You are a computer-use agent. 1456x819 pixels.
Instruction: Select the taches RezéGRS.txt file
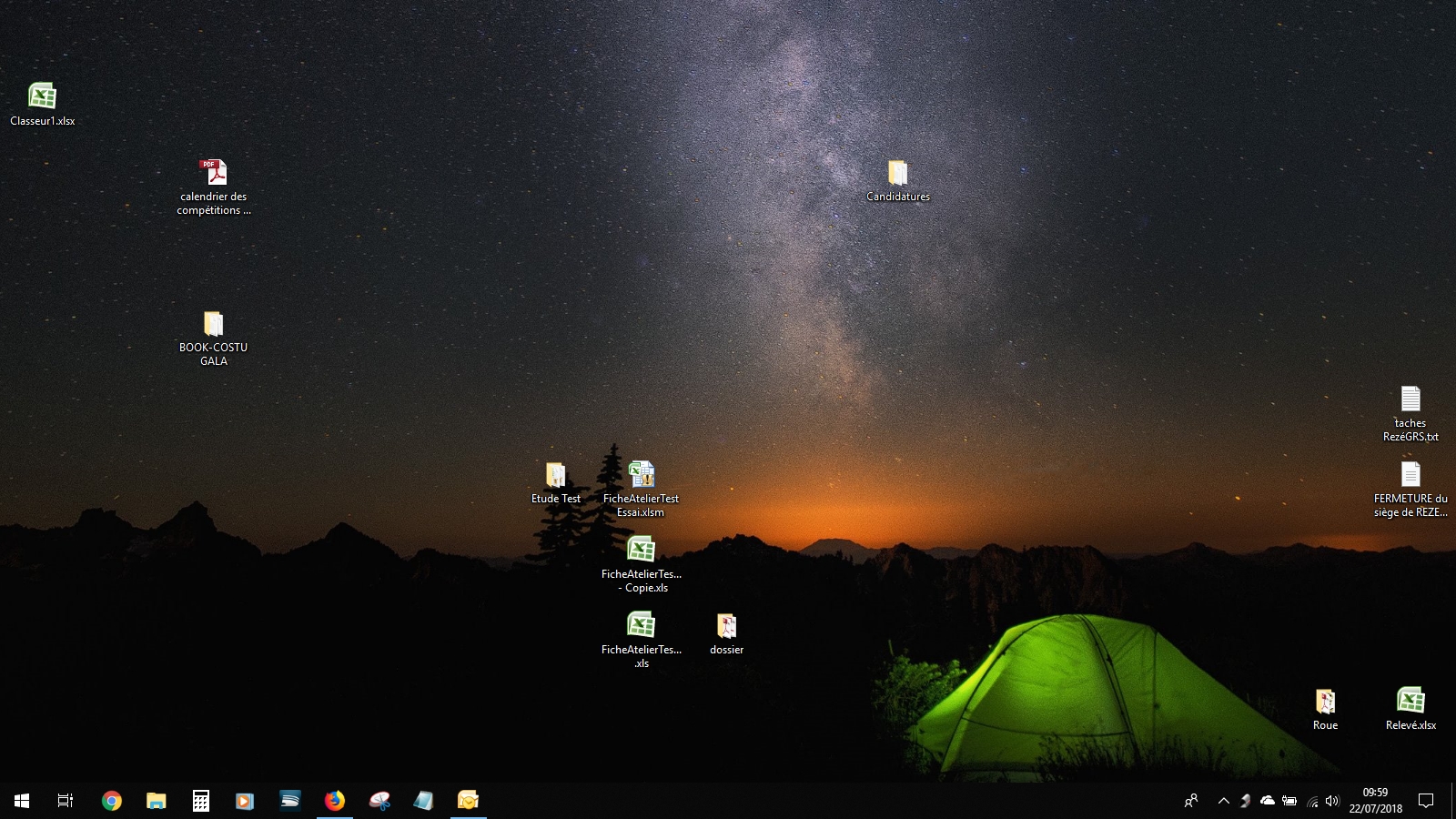coord(1410,413)
